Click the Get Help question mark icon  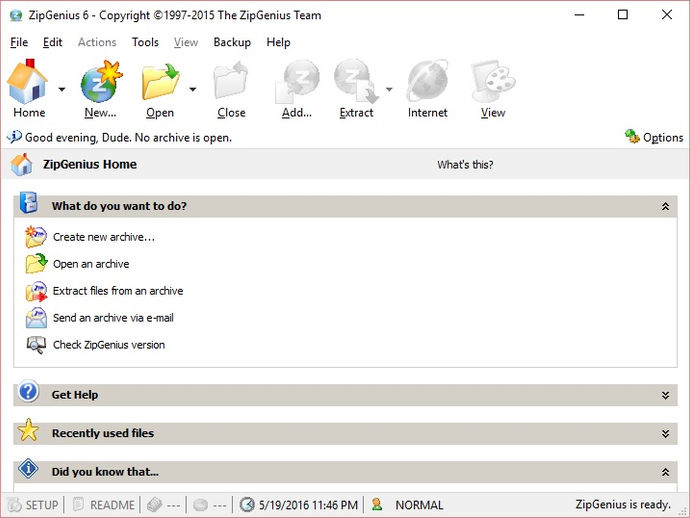click(x=29, y=391)
